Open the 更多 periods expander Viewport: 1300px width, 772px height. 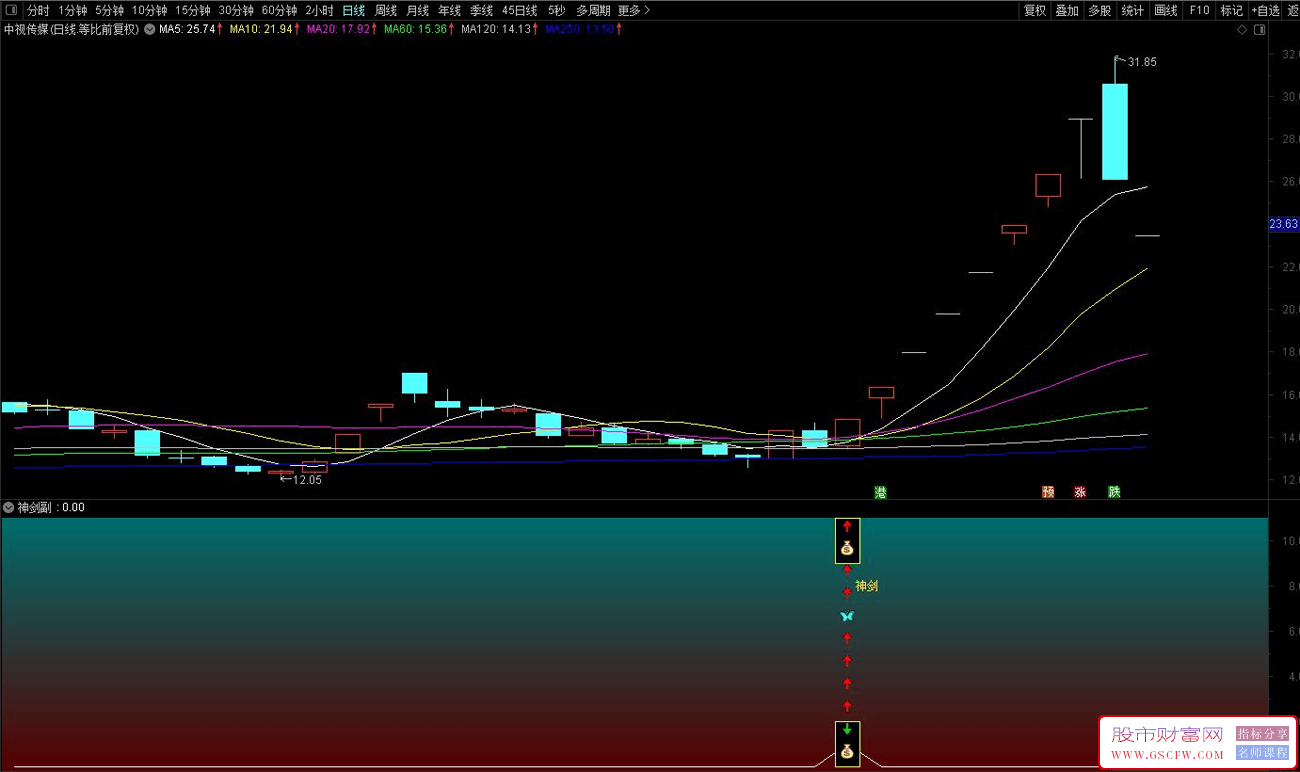633,10
